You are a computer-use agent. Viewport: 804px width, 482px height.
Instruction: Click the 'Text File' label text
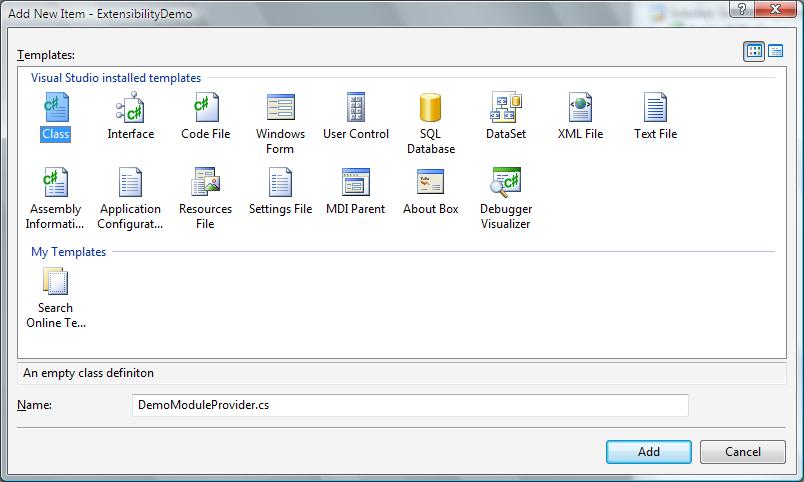pos(655,134)
